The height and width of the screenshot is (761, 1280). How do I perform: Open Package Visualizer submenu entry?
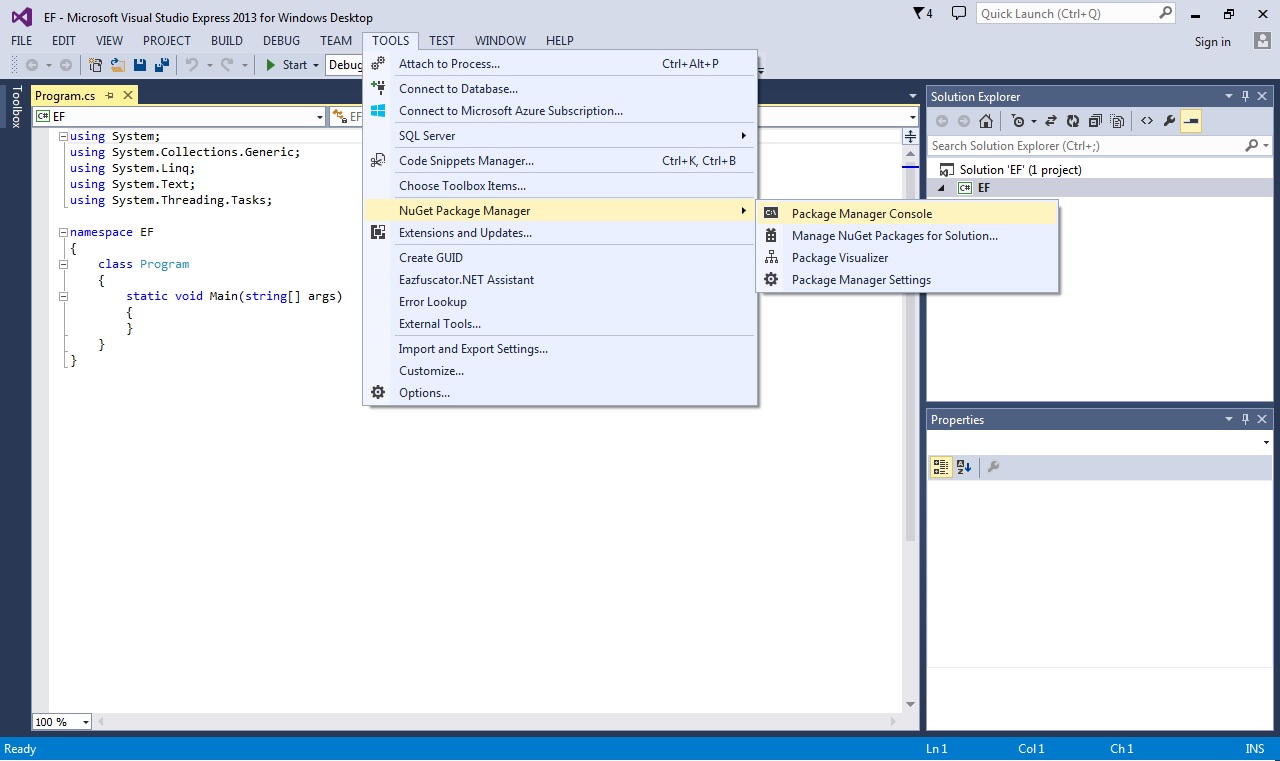click(x=907, y=258)
